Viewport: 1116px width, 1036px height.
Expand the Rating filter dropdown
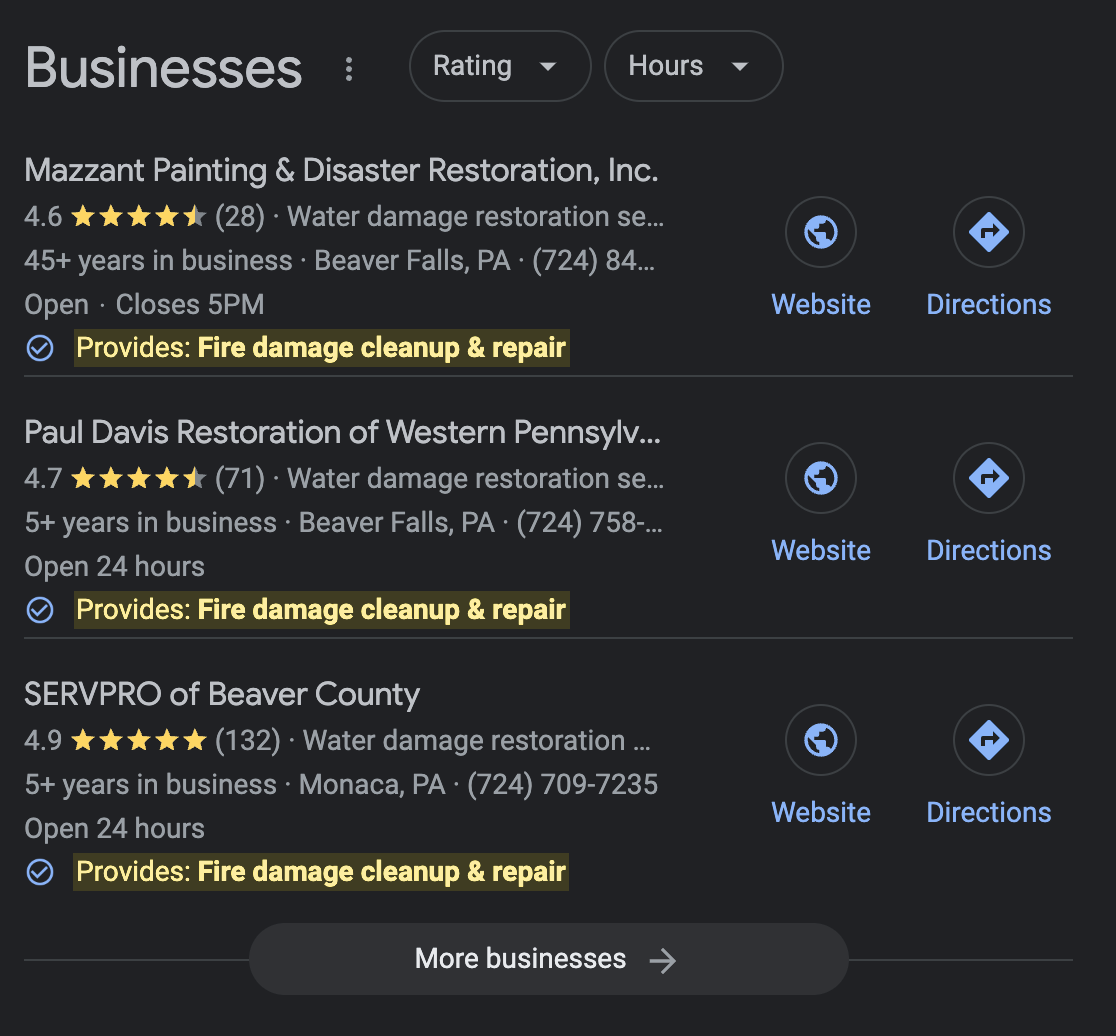(x=499, y=67)
